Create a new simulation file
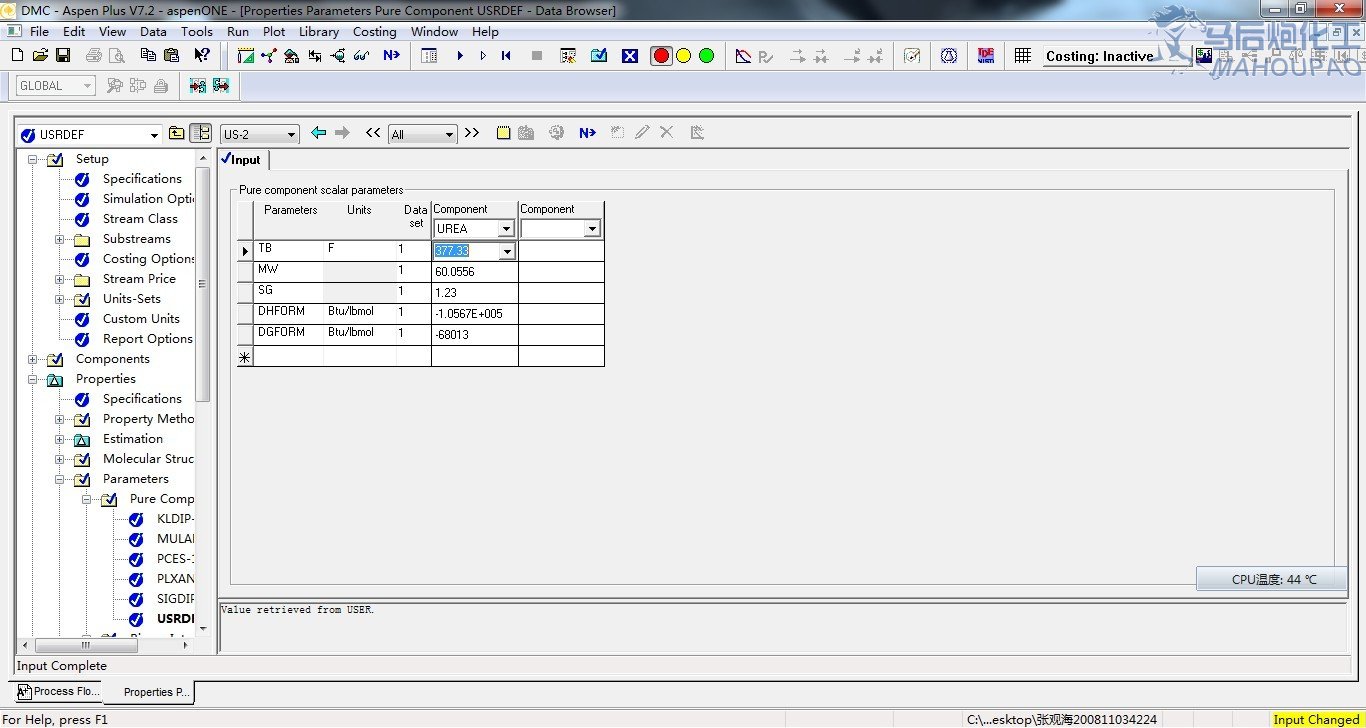Screen dimensions: 1366x728 [18, 56]
